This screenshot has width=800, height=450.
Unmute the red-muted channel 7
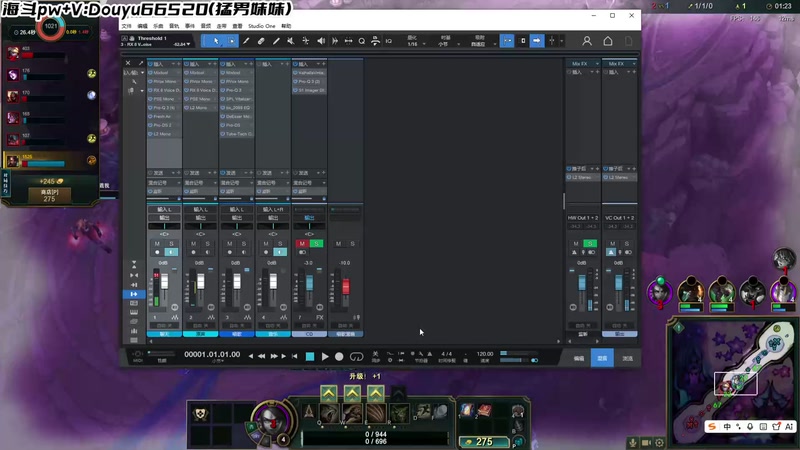[302, 243]
